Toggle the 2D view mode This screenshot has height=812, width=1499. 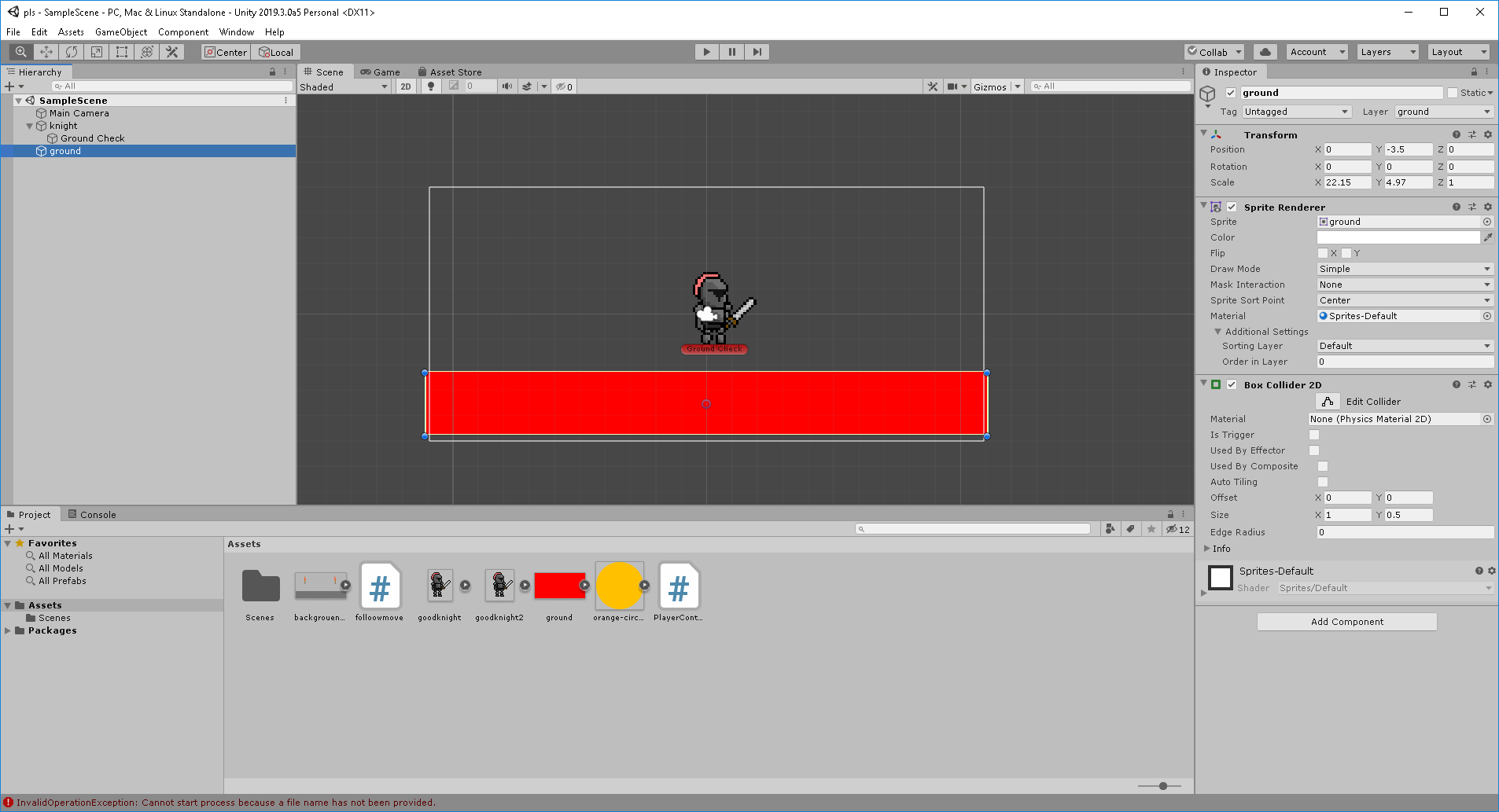coord(406,86)
